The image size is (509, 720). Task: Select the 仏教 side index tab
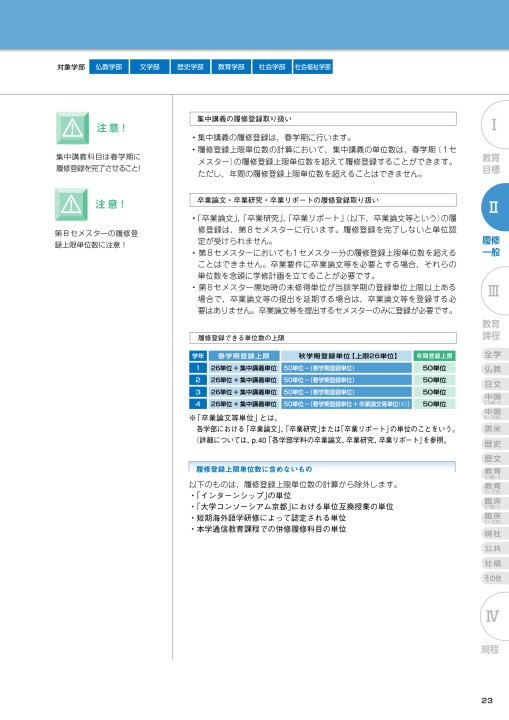tap(495, 369)
